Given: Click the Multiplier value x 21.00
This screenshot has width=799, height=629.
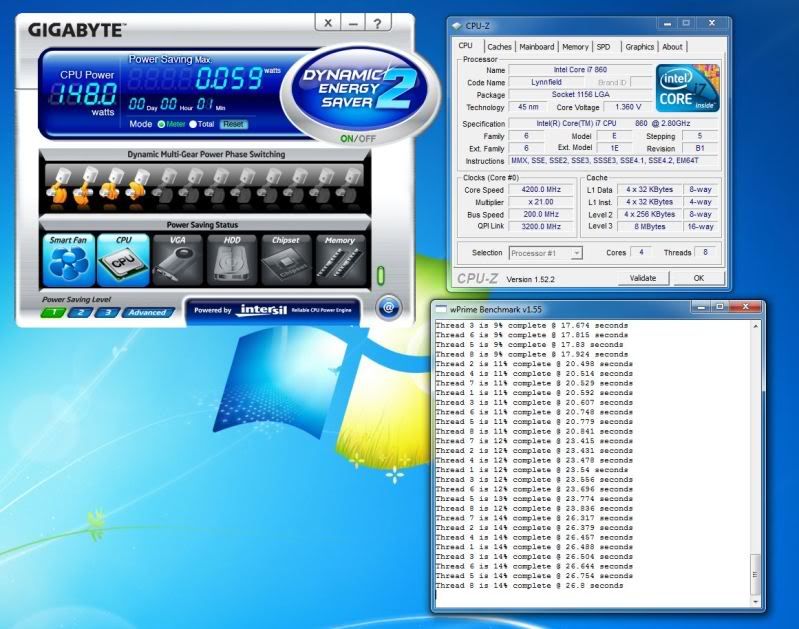Looking at the screenshot, I should click(x=541, y=202).
